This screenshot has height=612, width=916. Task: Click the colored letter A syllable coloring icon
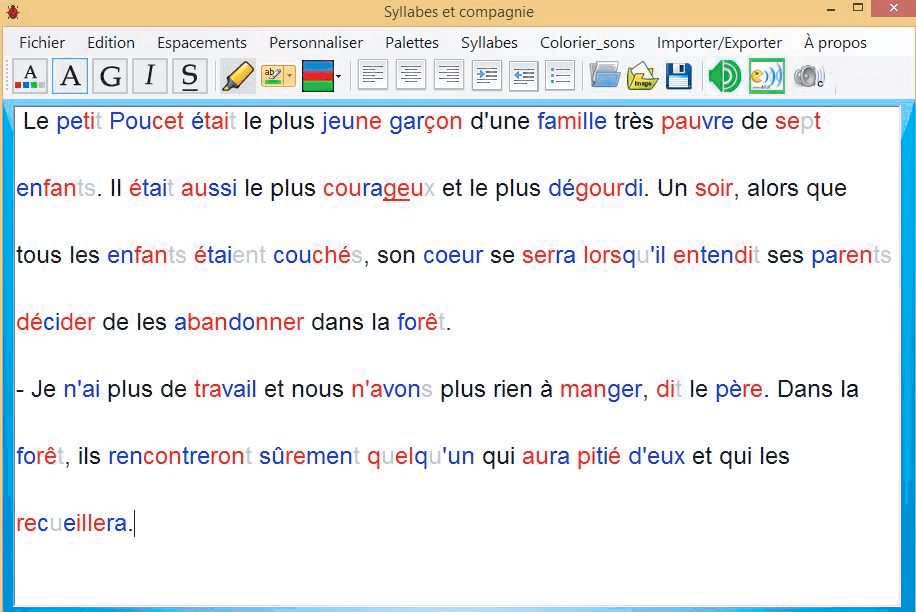tap(30, 76)
